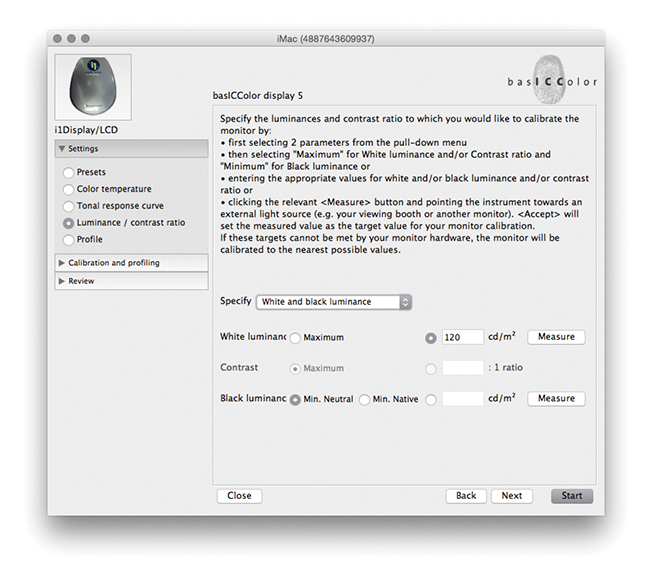652x580 pixels.
Task: Select the Presets radio option
Action: 68,173
